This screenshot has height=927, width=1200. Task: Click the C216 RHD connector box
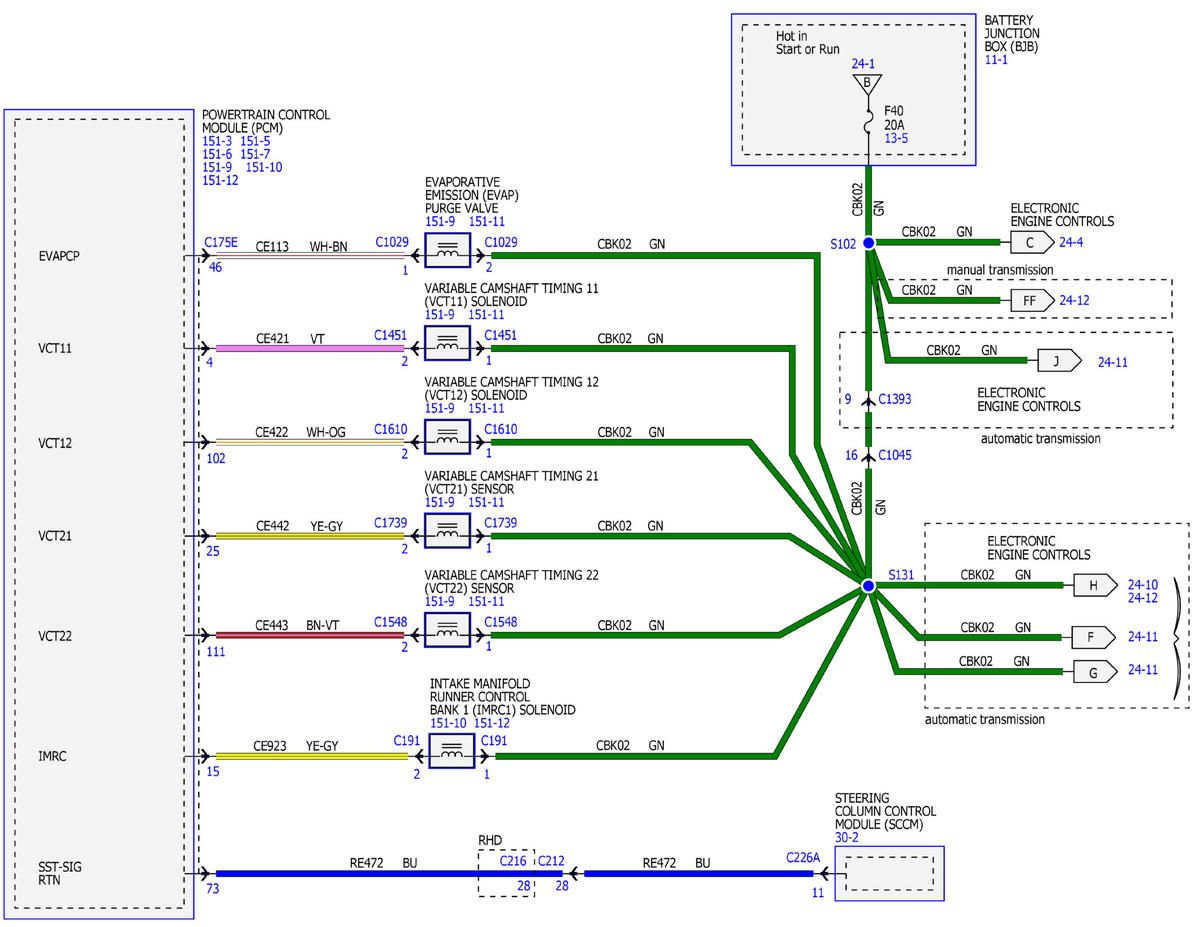point(506,872)
